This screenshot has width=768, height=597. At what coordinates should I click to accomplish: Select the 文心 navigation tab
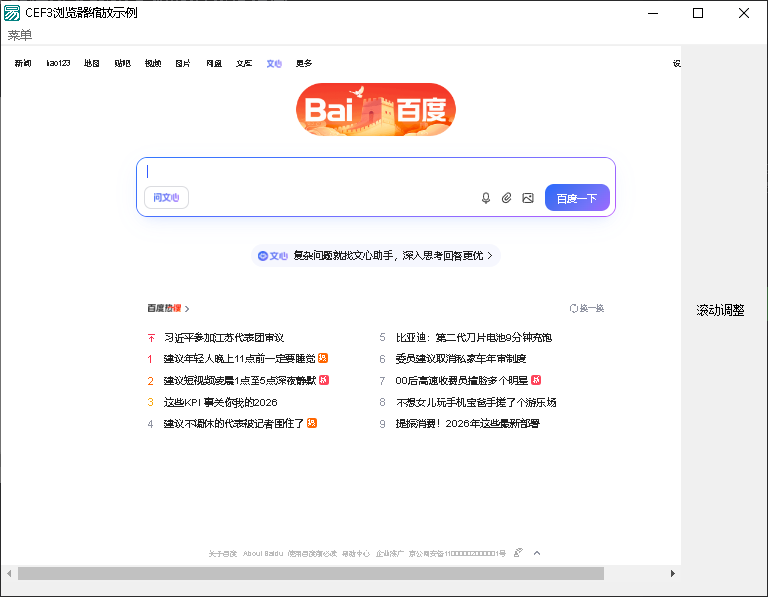point(274,63)
